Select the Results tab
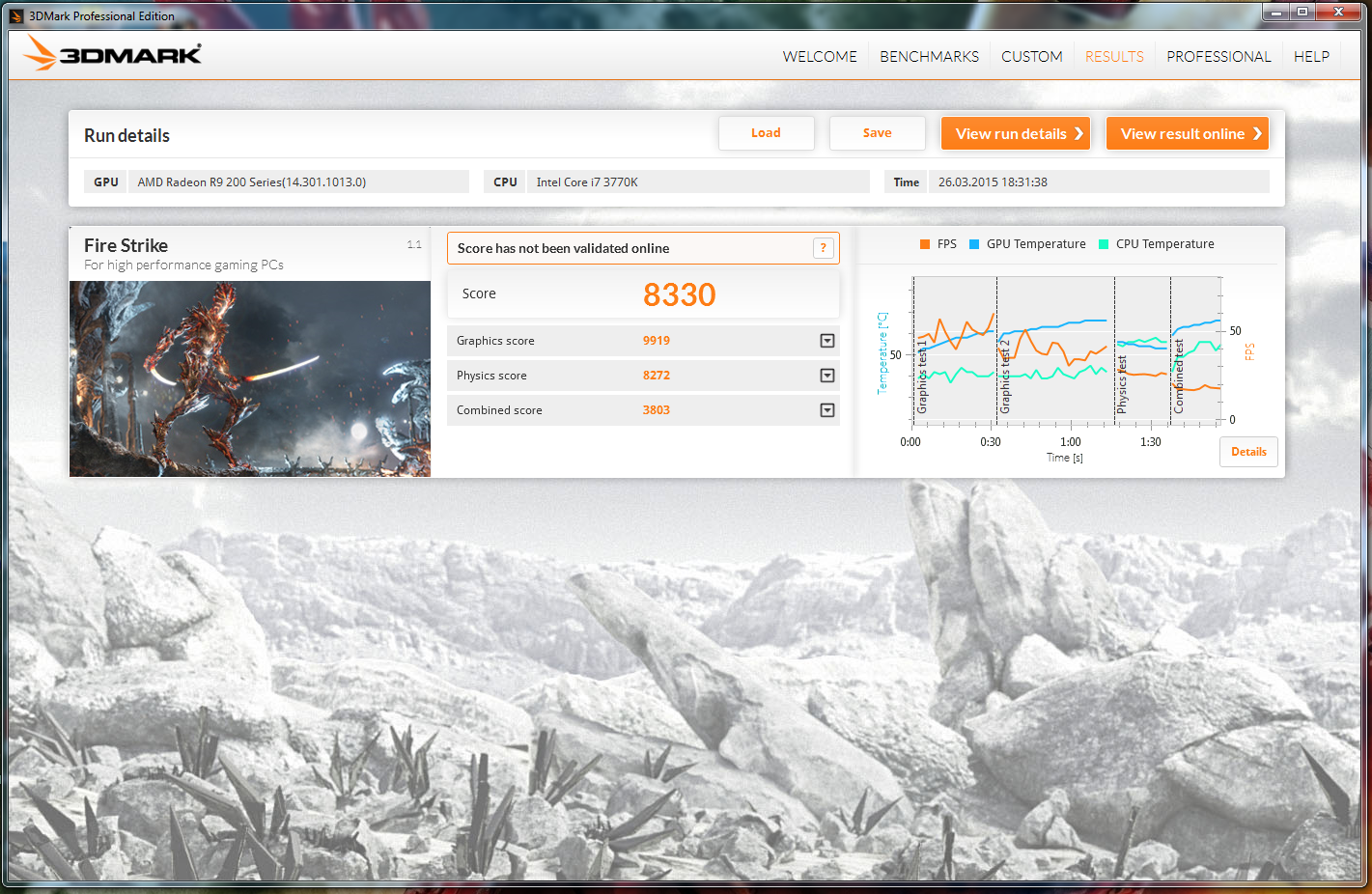 [1114, 56]
